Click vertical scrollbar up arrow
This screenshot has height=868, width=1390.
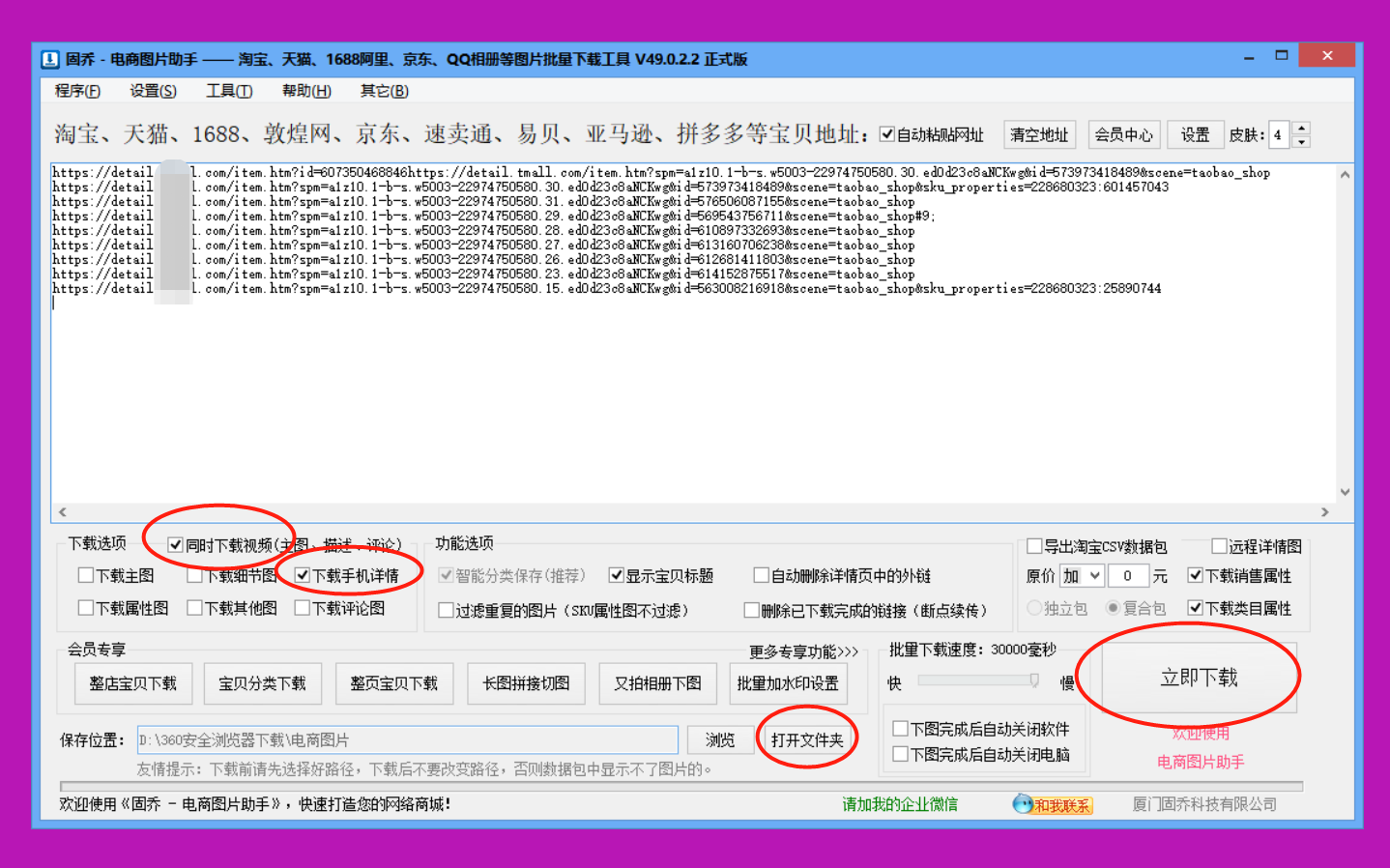(1345, 174)
